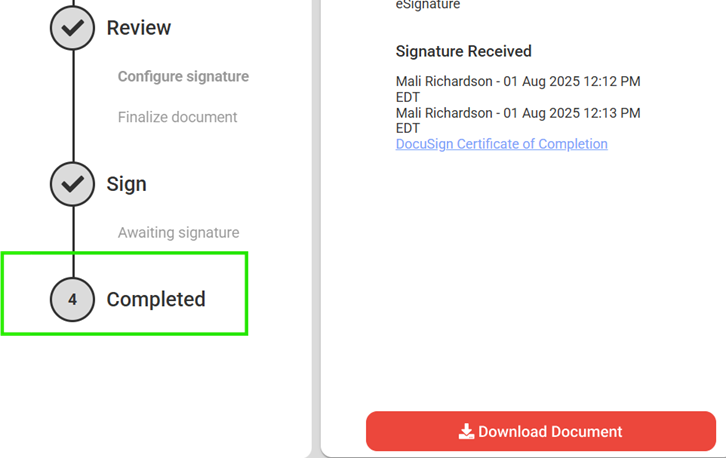Select the Finalize document sub-step
726x458 pixels.
177,117
